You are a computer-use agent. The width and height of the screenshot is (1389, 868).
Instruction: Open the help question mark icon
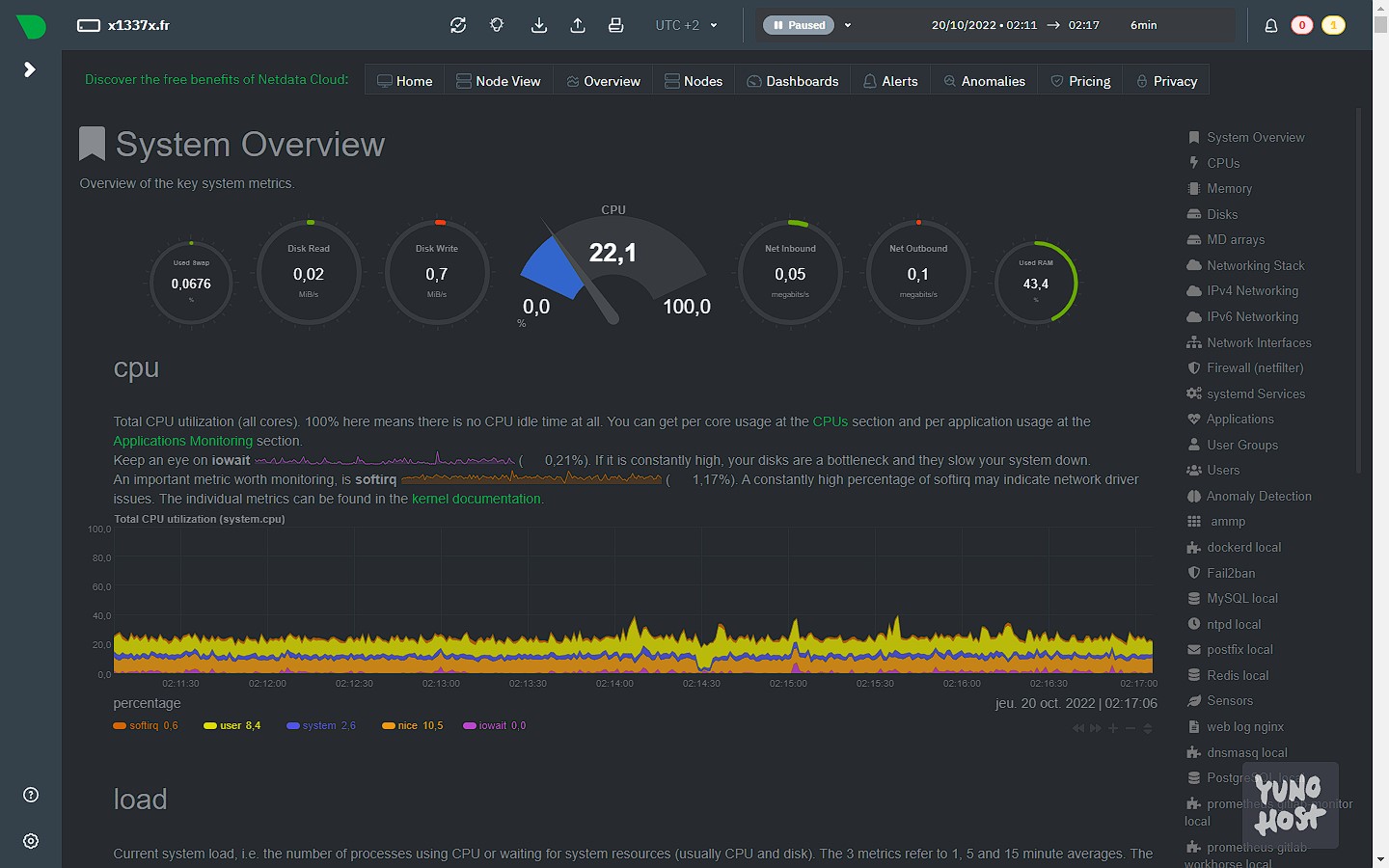(x=31, y=795)
